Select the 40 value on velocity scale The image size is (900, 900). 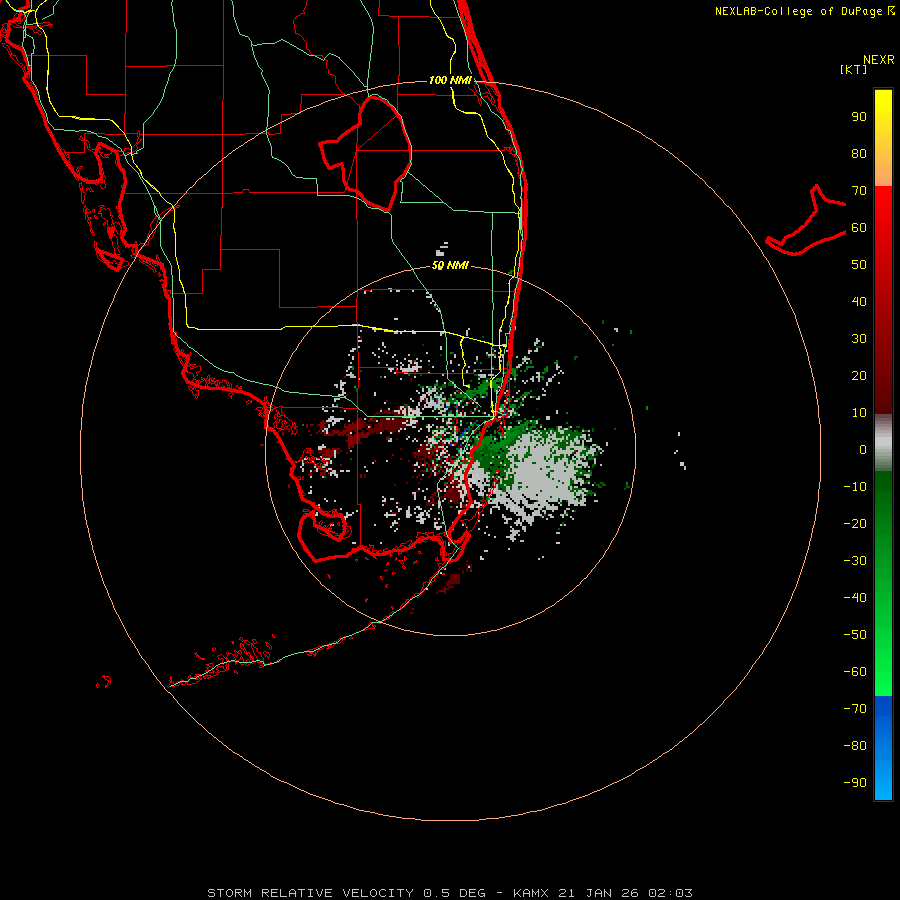859,301
